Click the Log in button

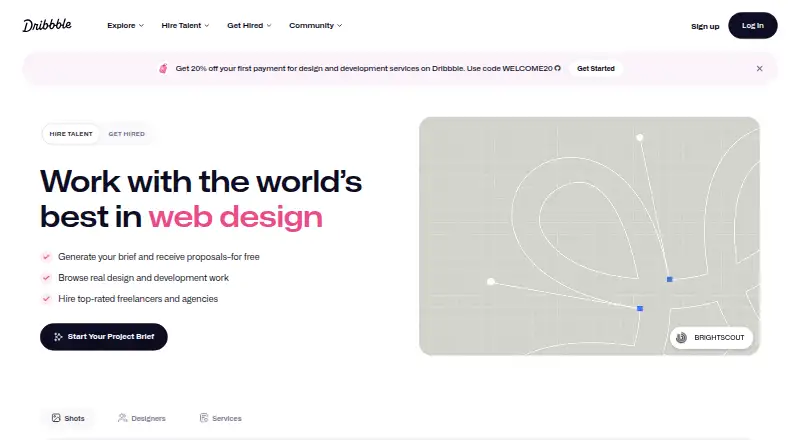(753, 26)
